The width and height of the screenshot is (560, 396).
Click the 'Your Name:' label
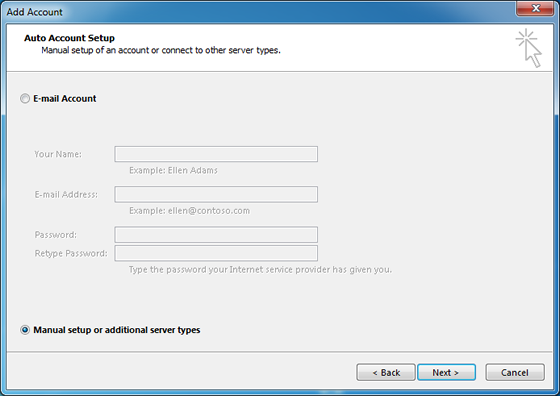(58, 154)
